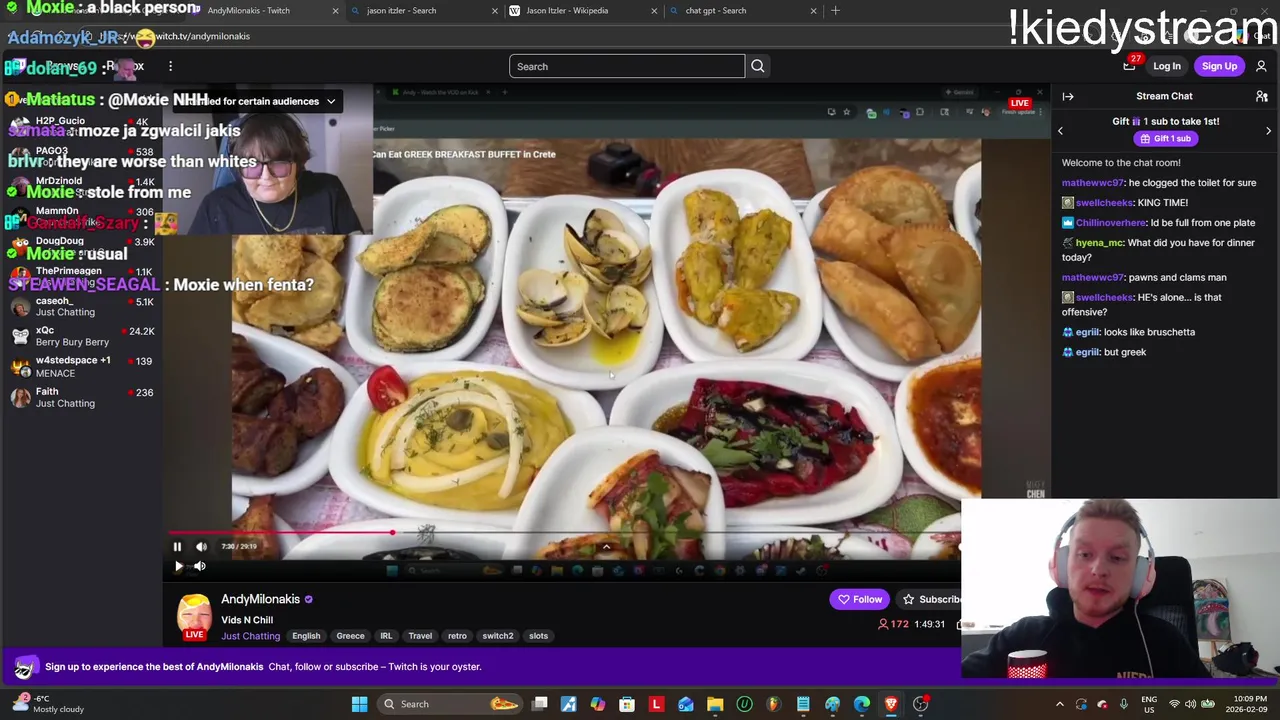Viewport: 1280px width, 720px height.
Task: Open the green uTorrent taskbar icon
Action: [744, 704]
